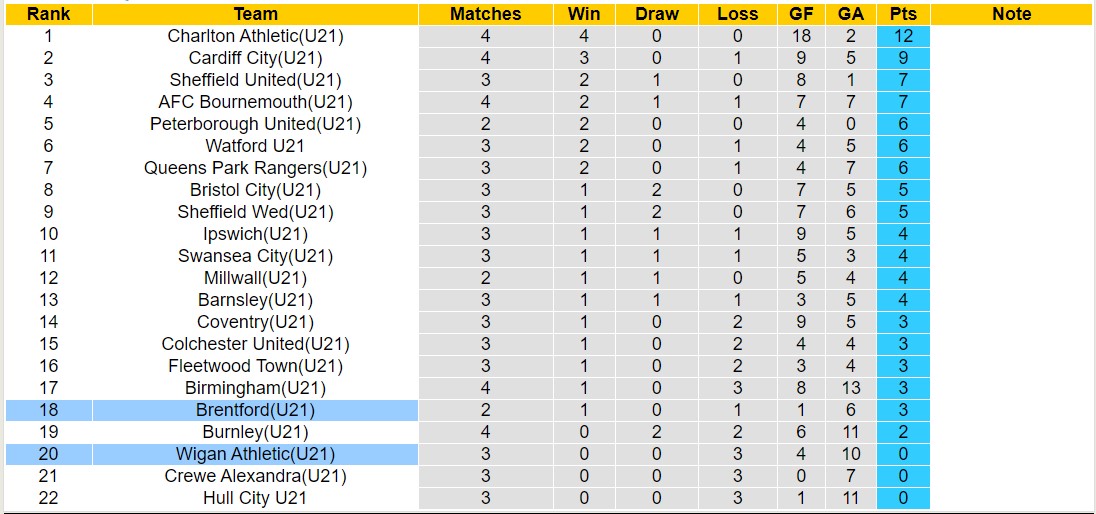Click Watford U21 team name
This screenshot has height=514, width=1096.
[255, 146]
